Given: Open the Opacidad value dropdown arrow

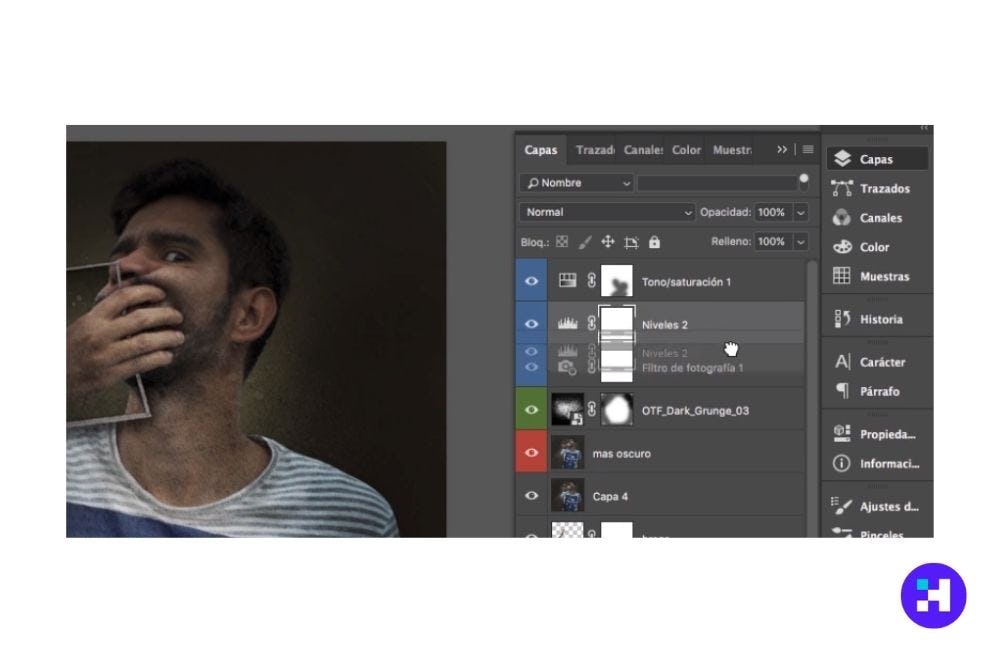Looking at the screenshot, I should click(x=800, y=212).
